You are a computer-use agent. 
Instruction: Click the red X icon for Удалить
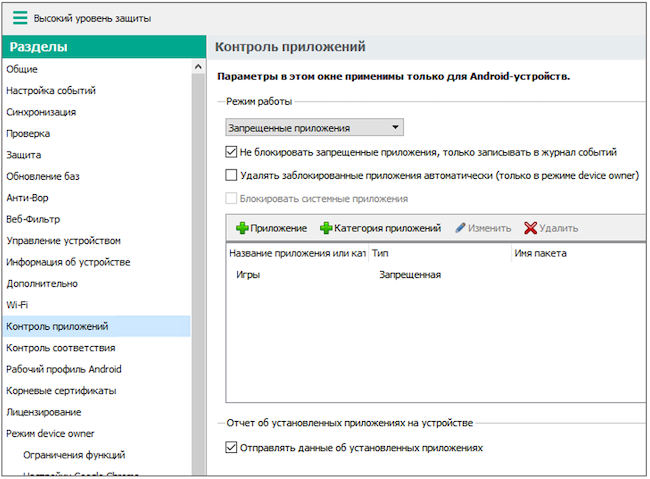(530, 228)
